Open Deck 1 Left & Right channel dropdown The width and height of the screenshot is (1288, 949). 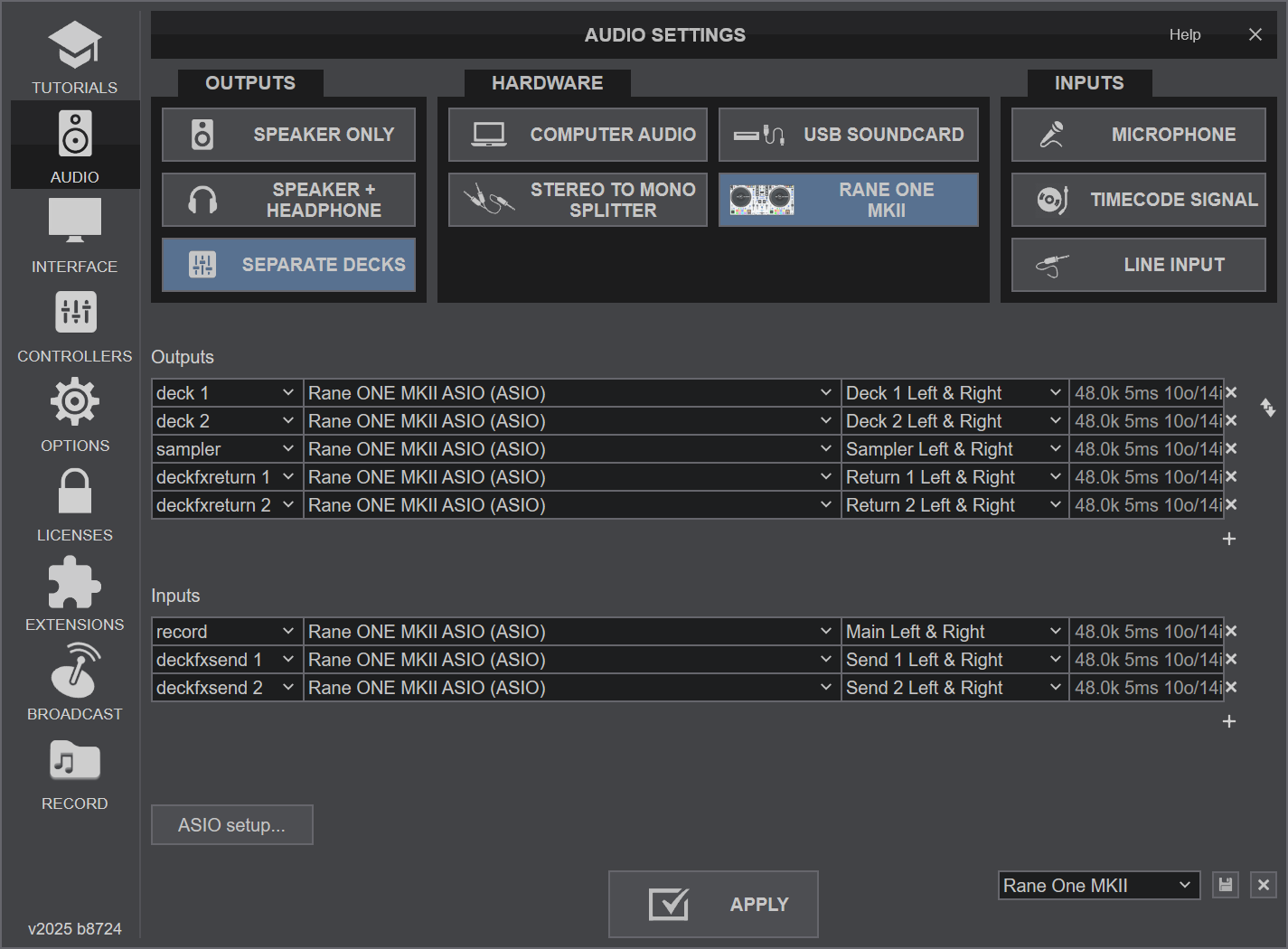click(x=954, y=393)
